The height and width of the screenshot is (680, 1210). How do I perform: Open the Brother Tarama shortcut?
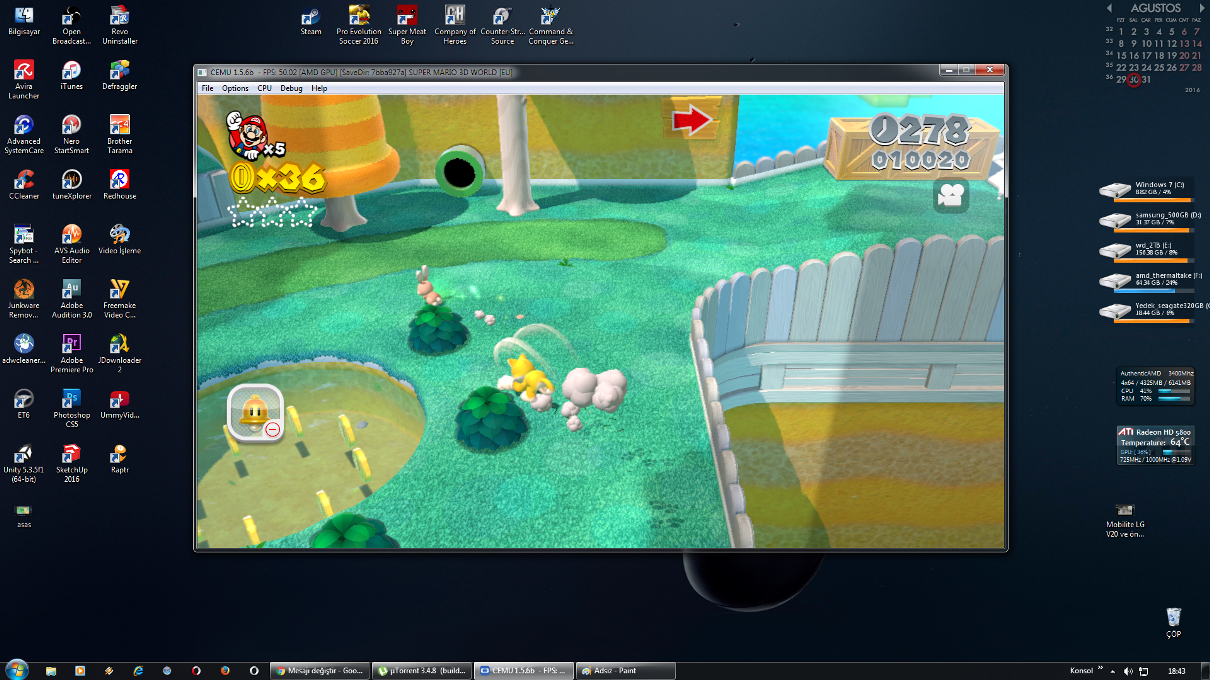pos(120,135)
